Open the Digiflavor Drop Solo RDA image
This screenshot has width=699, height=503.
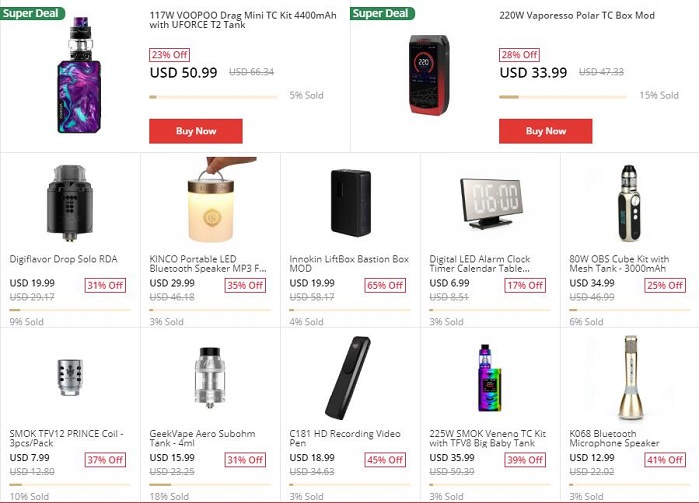coord(70,201)
